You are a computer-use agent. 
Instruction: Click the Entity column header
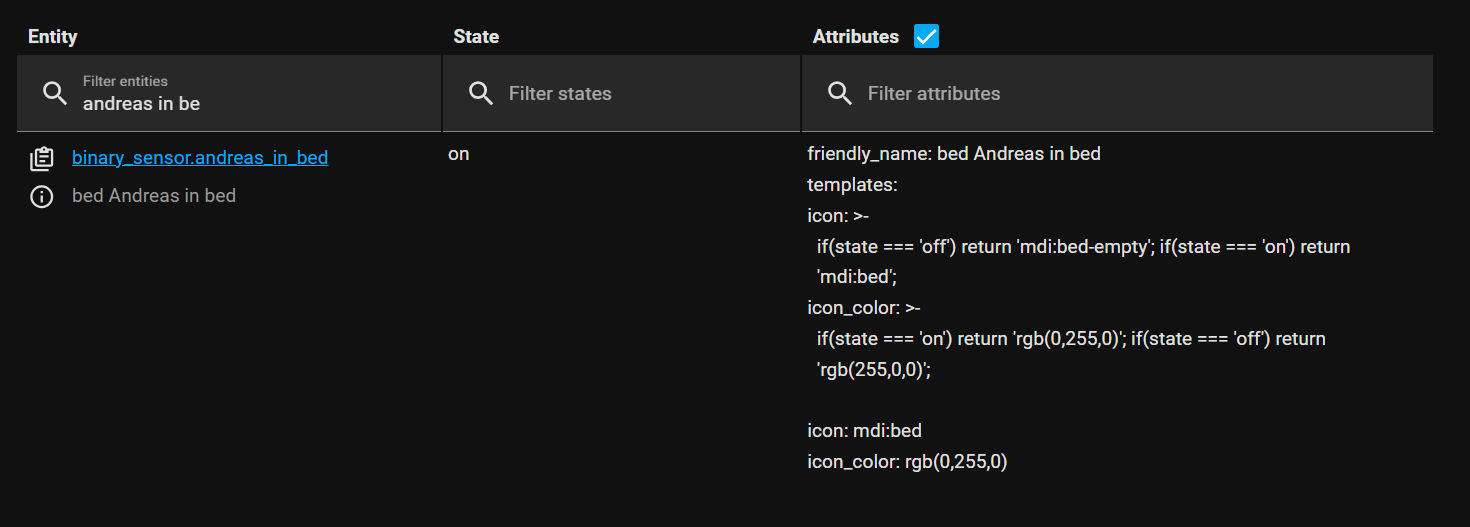coord(53,37)
